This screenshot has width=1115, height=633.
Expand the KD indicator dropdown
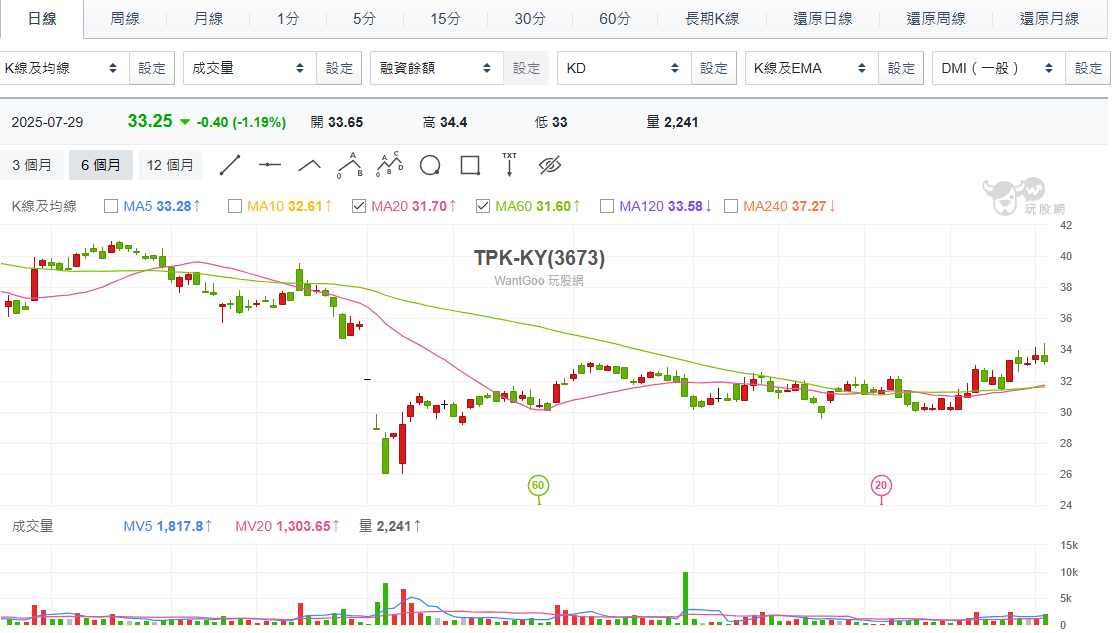[622, 68]
